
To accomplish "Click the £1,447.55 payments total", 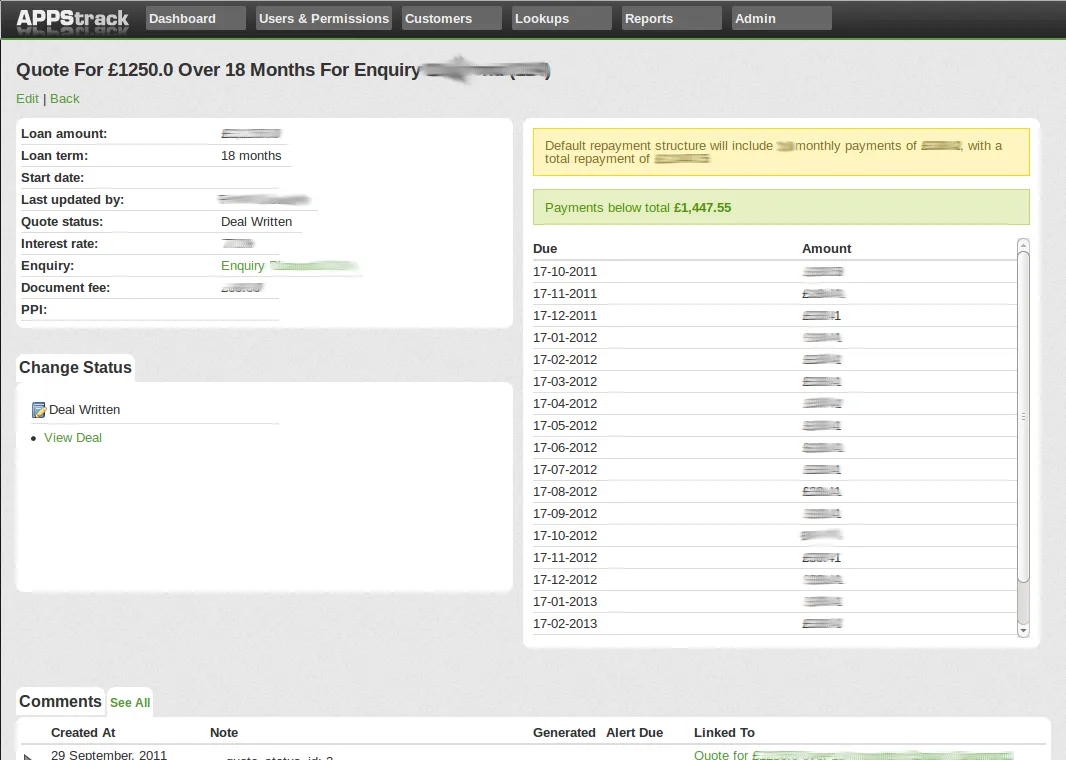I will pyautogui.click(x=702, y=208).
